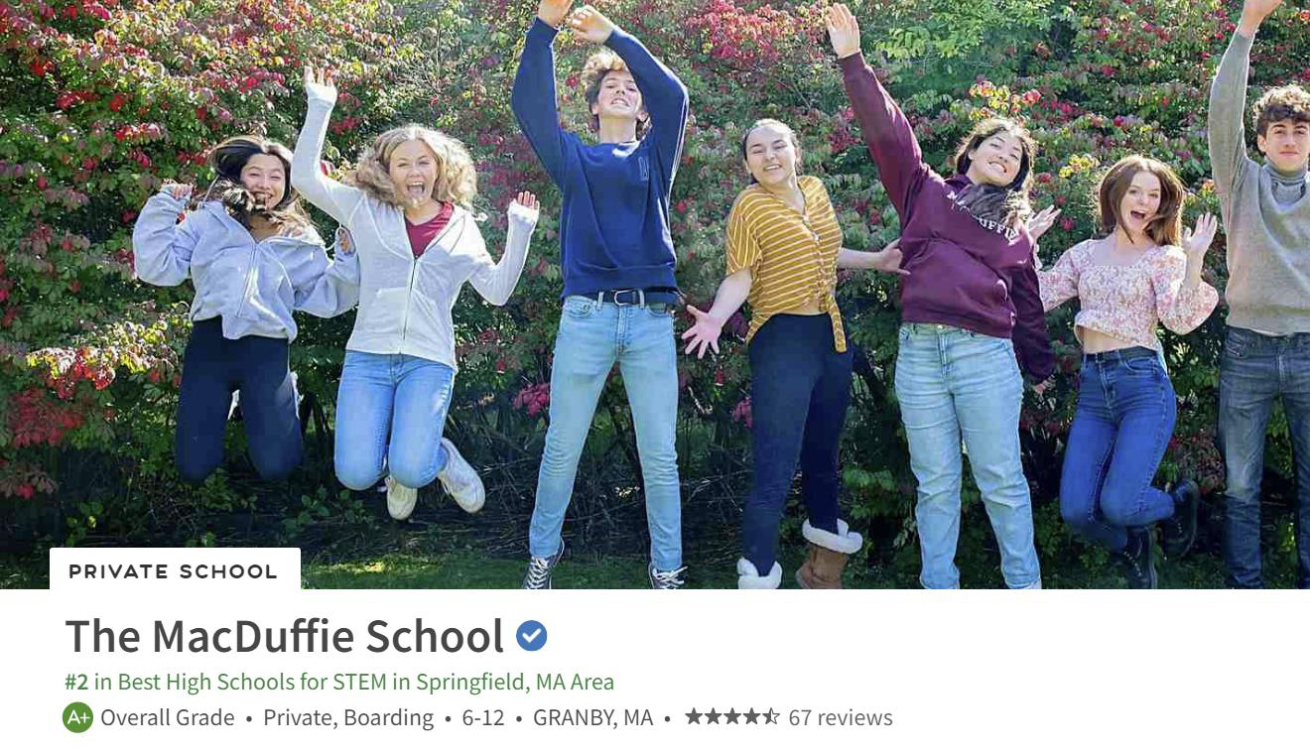Click the half-filled fifth rating star
Screen dimensions: 1310x755
coord(770,717)
